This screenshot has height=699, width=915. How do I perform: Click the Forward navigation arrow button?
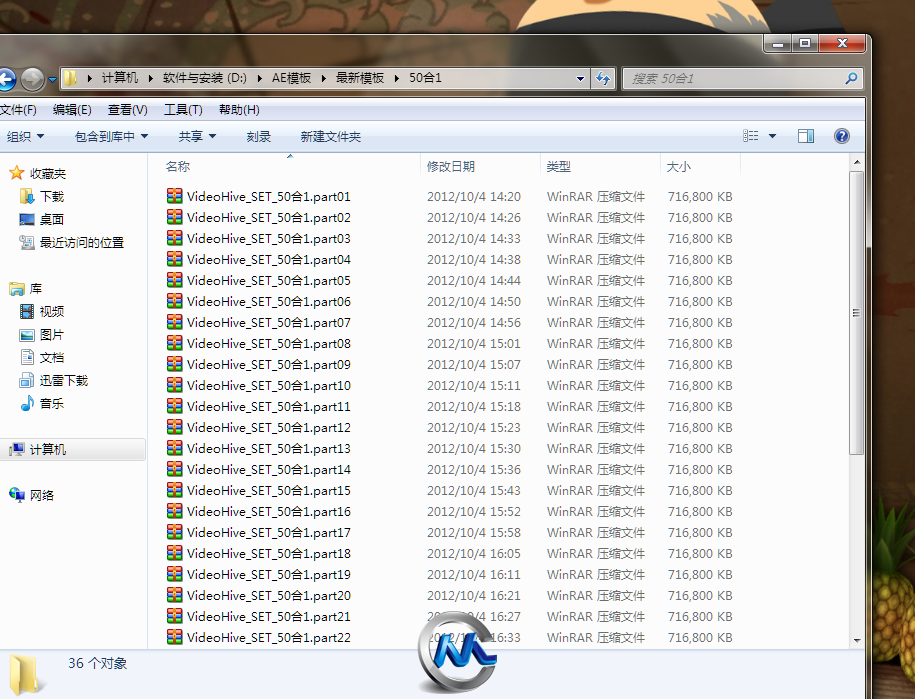[32, 79]
